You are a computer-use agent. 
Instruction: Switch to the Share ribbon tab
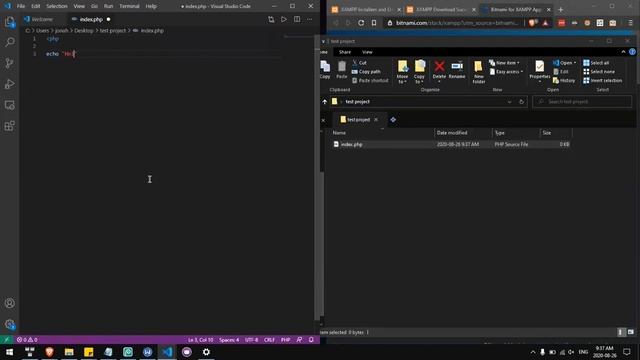click(x=344, y=52)
